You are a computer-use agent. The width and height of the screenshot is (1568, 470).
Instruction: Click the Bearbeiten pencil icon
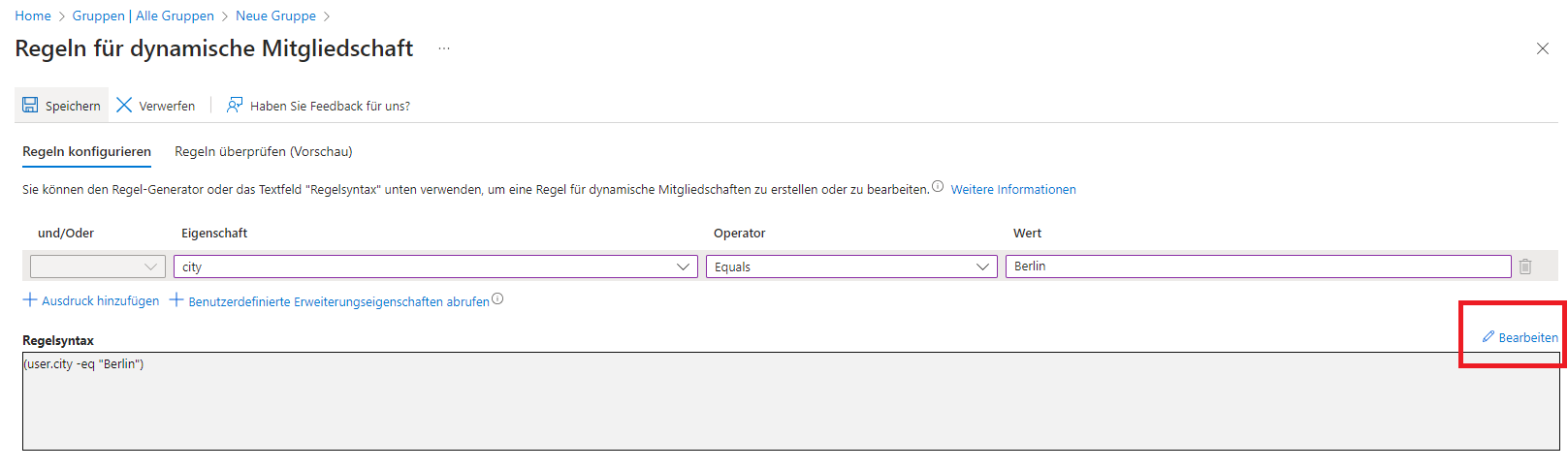tap(1488, 336)
